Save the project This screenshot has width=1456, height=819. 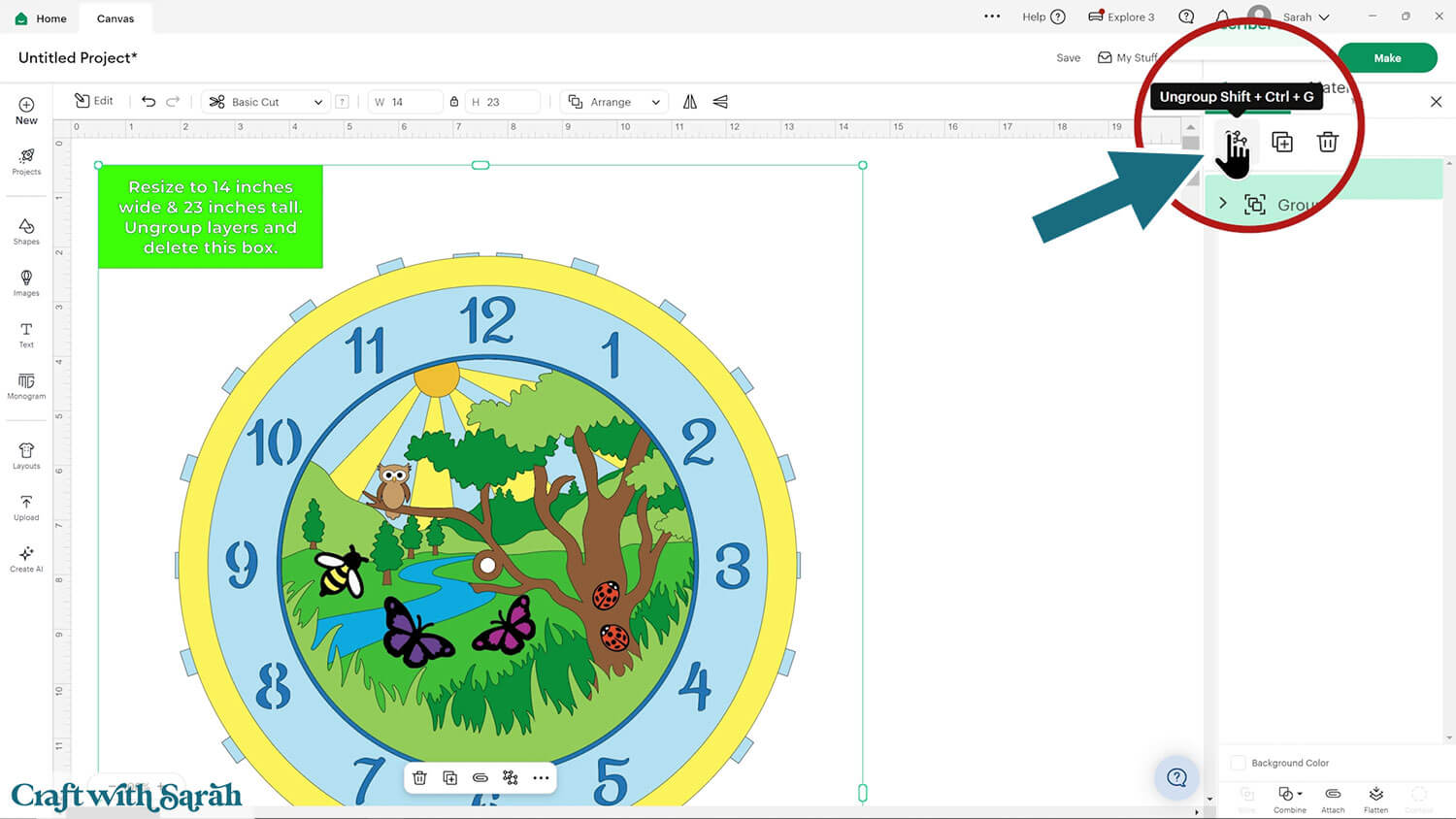click(x=1068, y=58)
